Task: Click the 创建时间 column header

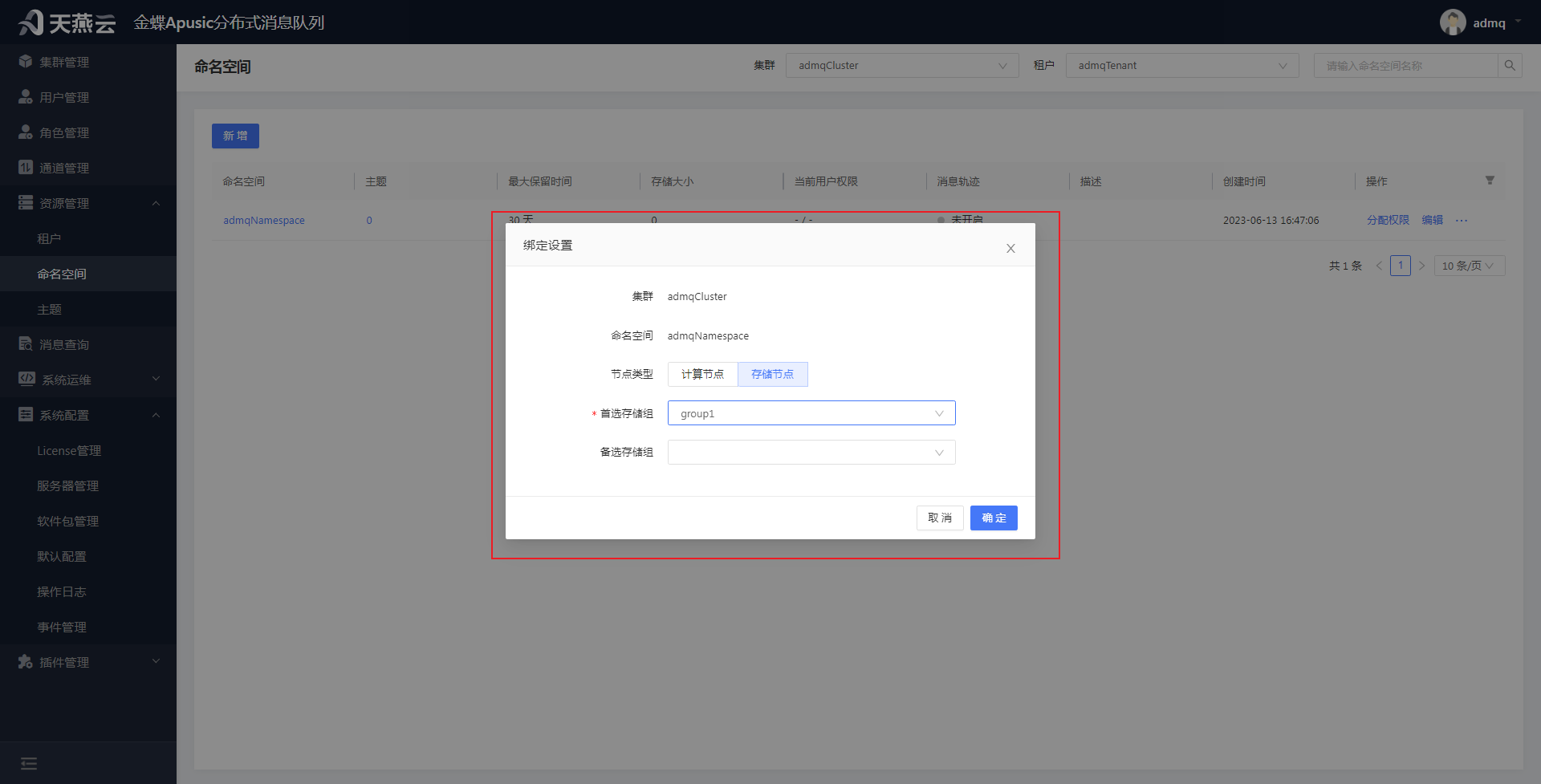Action: [1244, 181]
